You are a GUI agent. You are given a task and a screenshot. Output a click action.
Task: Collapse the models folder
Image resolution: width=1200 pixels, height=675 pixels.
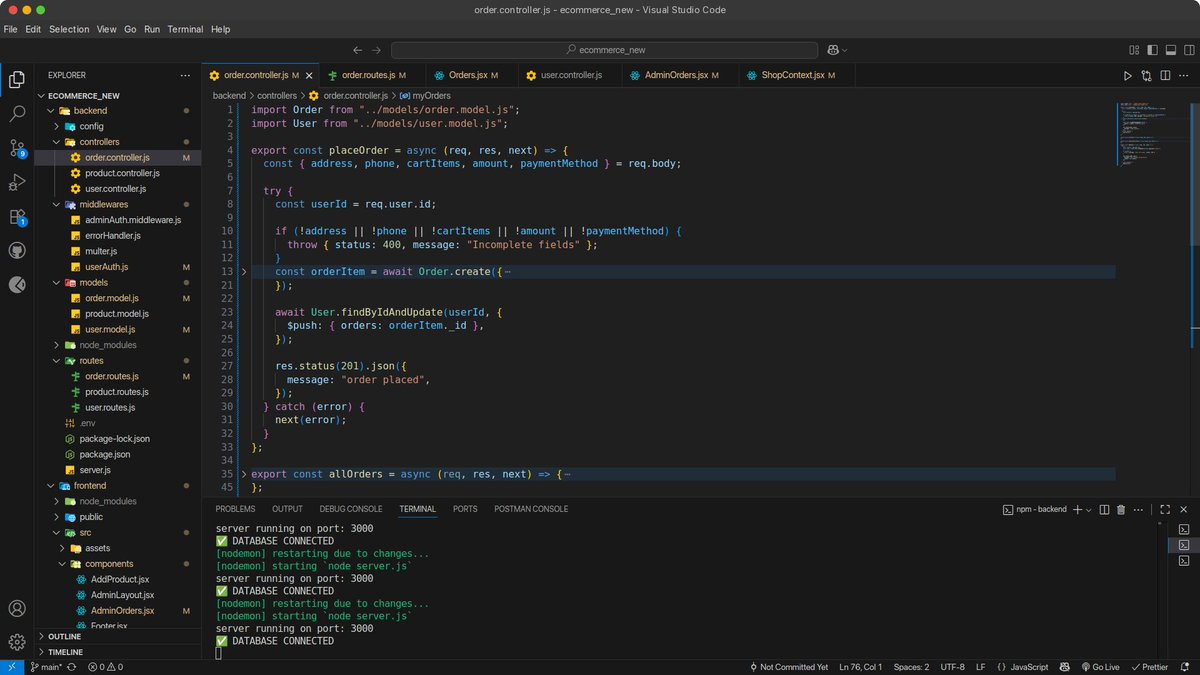pyautogui.click(x=118, y=283)
